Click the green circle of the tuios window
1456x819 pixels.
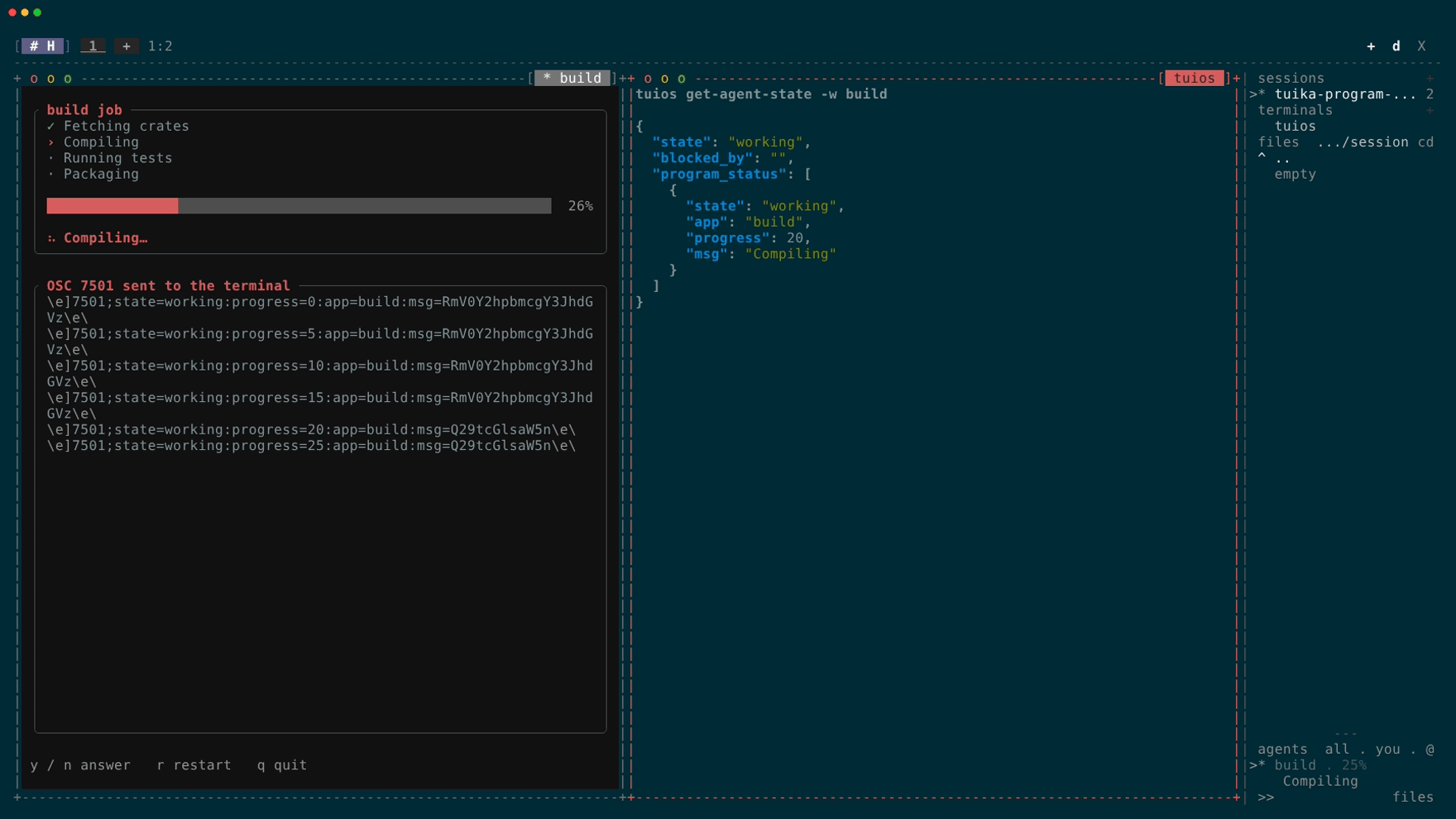coord(682,79)
